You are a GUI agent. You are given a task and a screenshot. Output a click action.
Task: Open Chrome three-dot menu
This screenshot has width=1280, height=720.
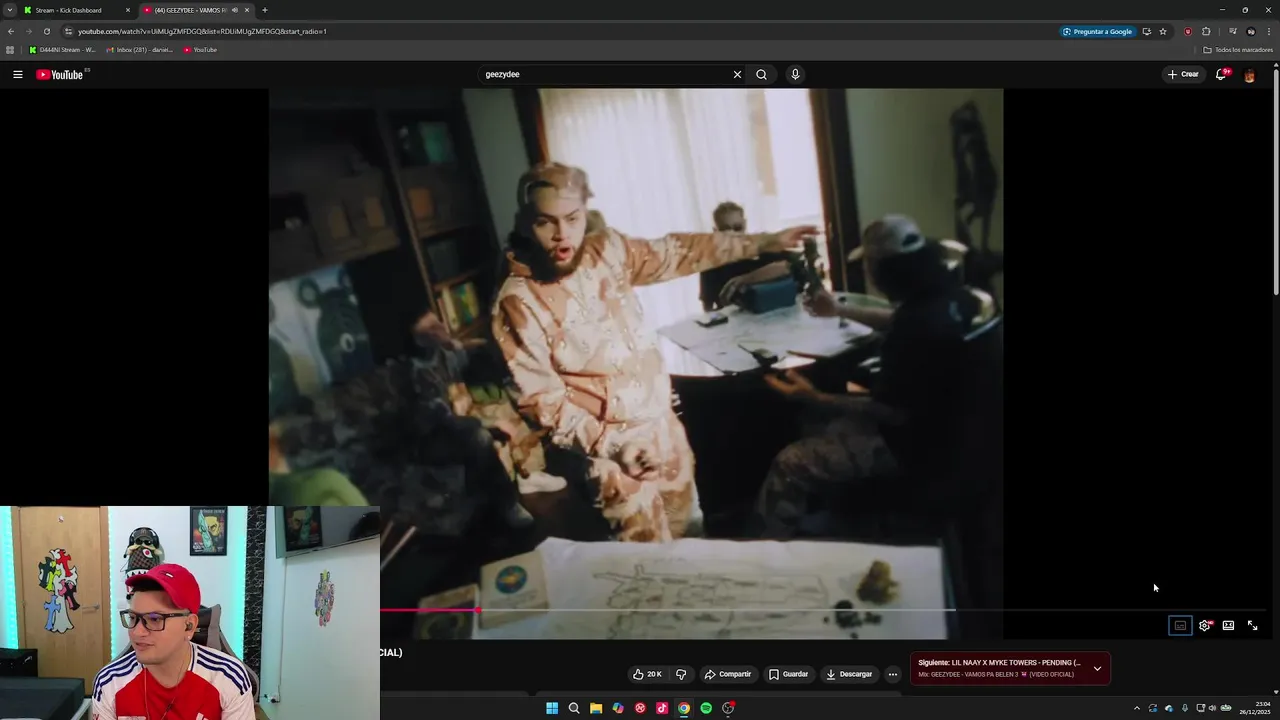click(x=1268, y=31)
